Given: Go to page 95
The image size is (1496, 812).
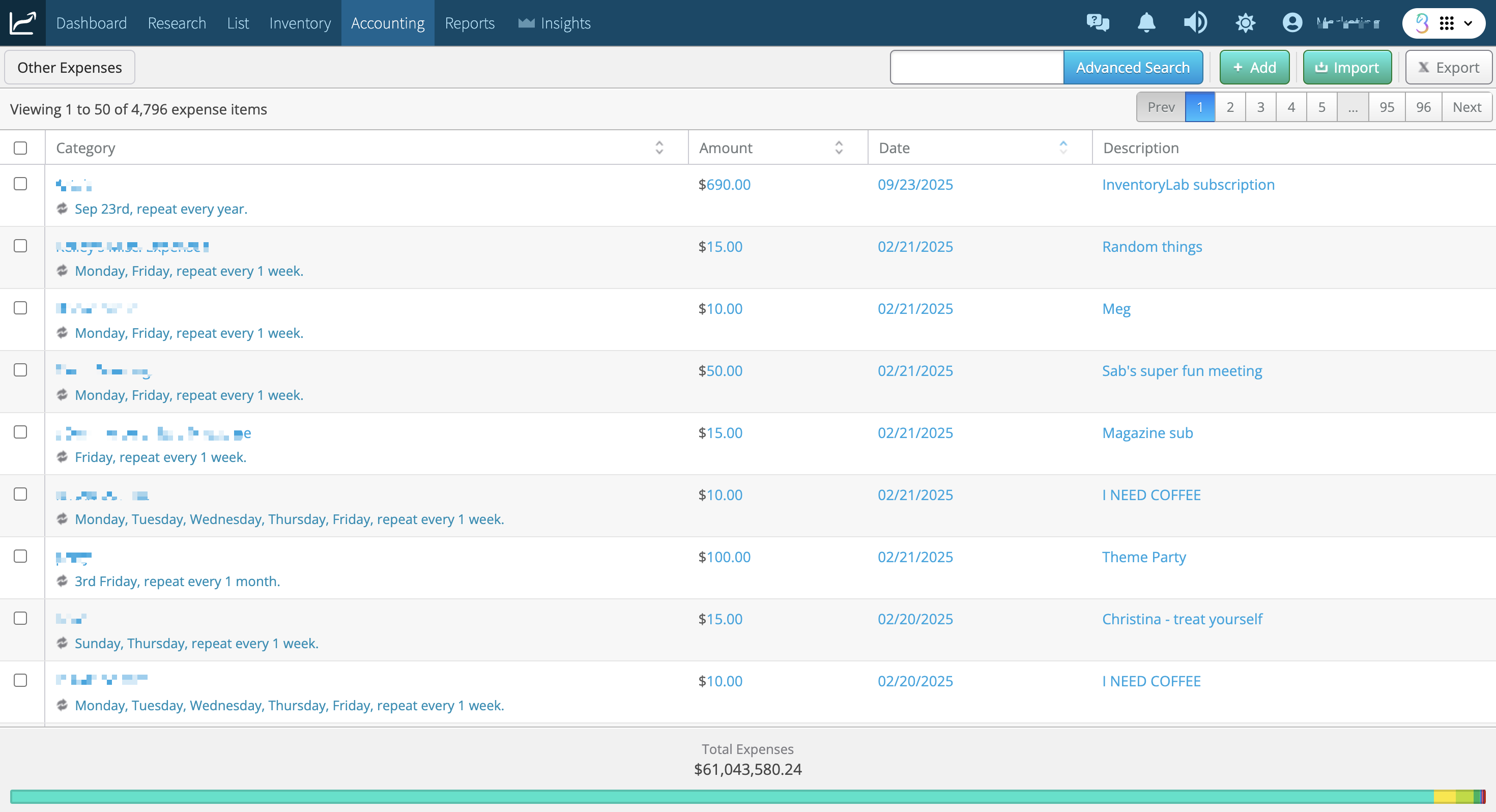Looking at the screenshot, I should click(x=1387, y=107).
